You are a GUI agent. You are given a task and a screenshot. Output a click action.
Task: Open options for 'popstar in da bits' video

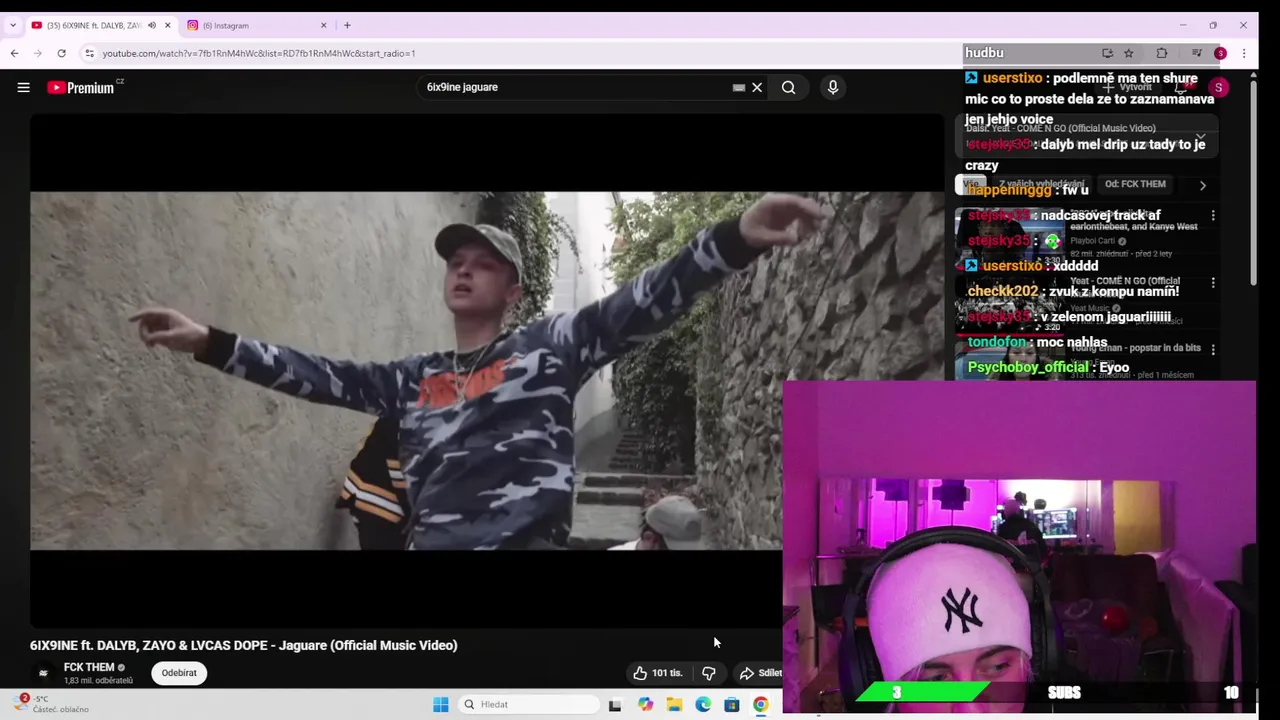coord(1213,350)
